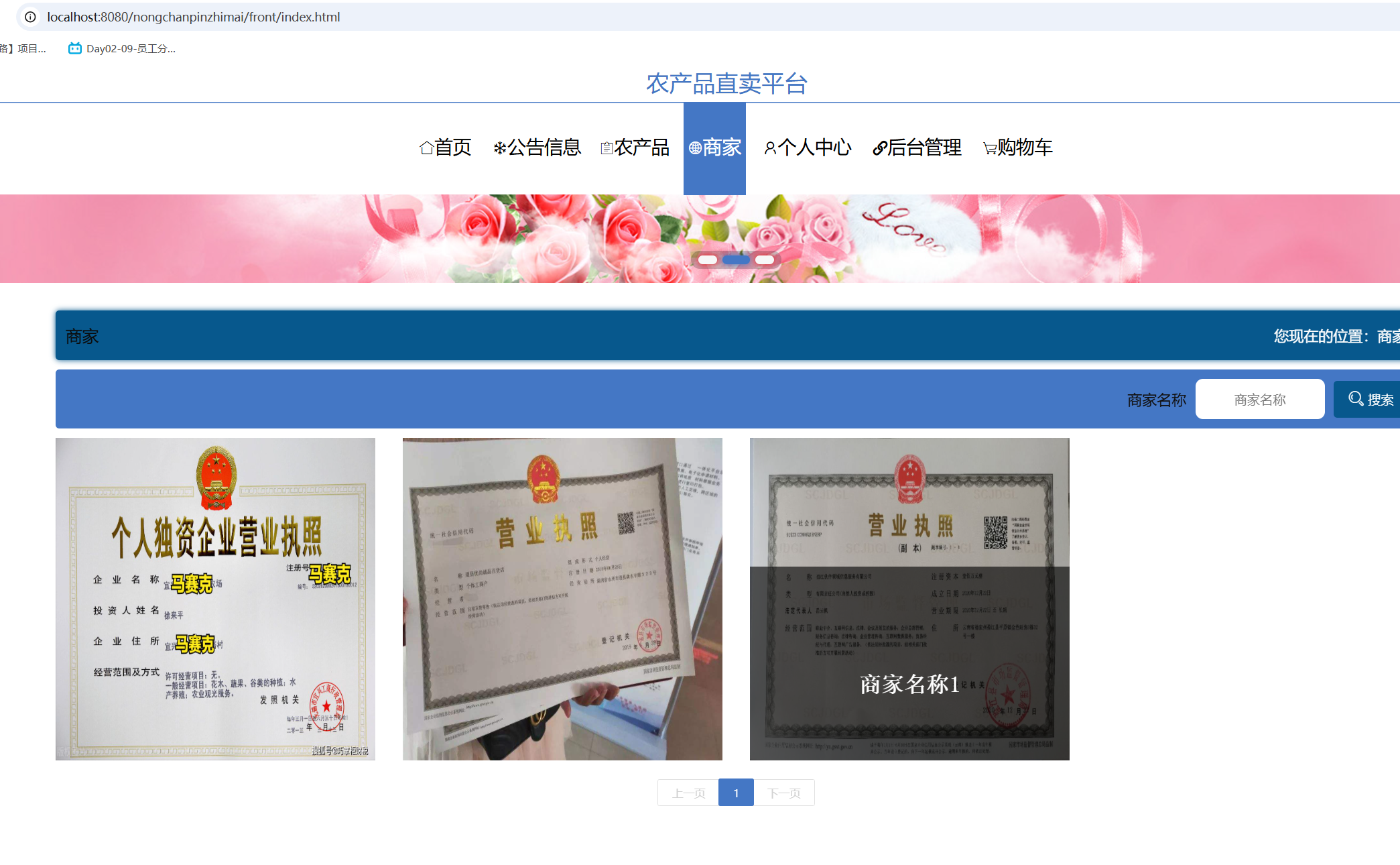Viewport: 1400px width, 865px height.
Task: Click the 您现在的位置 breadcrumb text
Action: [x=1336, y=336]
